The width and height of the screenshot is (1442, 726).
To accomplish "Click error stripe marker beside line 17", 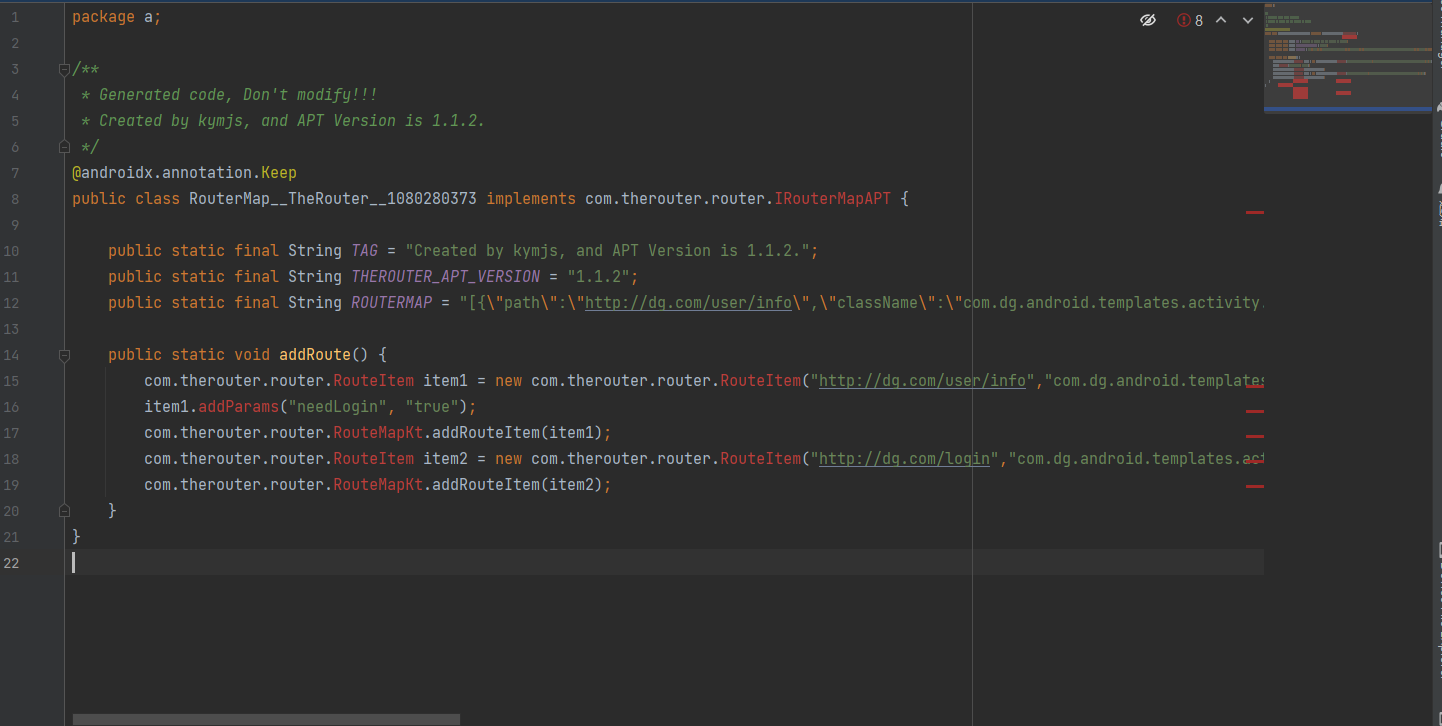I will point(1256,437).
